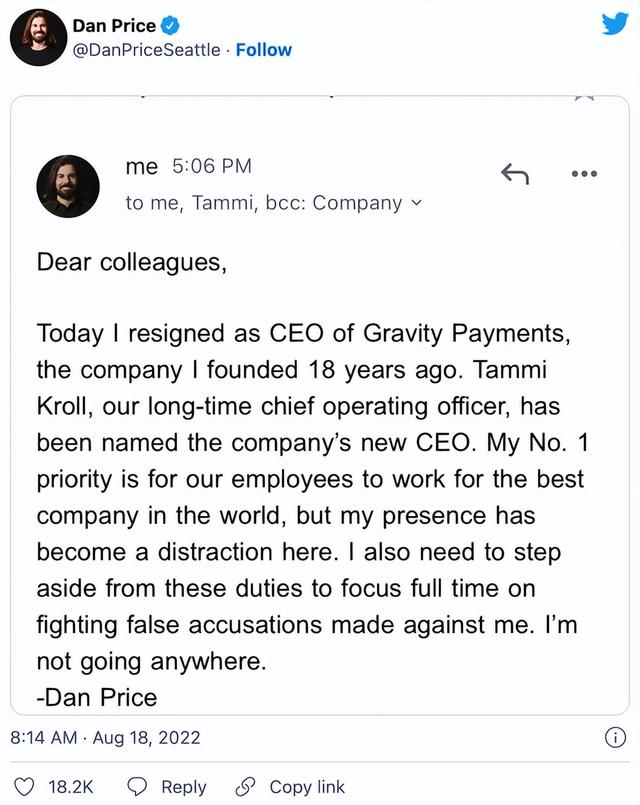640x805 pixels.
Task: Open the tweet info icon
Action: point(616,738)
